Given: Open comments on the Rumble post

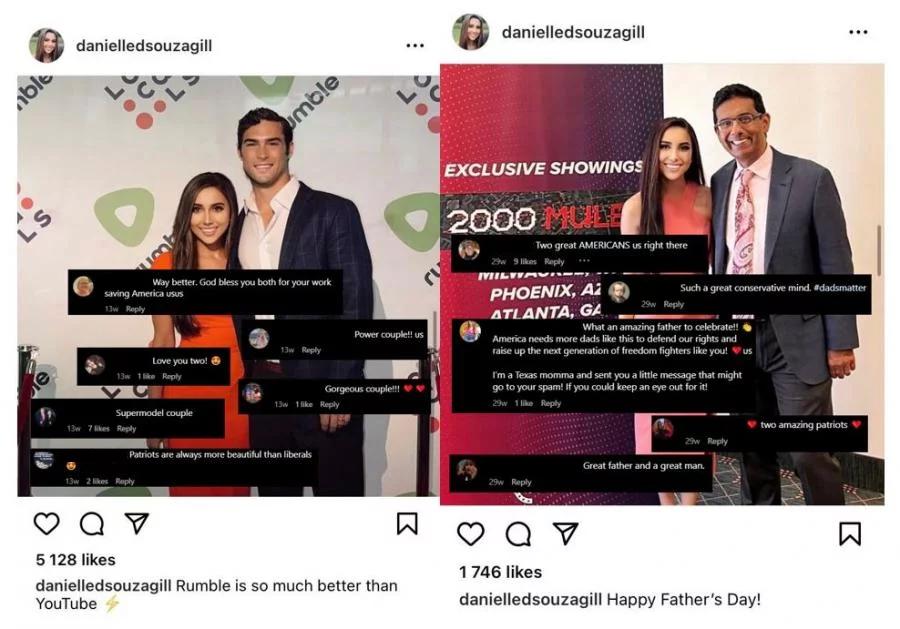Looking at the screenshot, I should tap(92, 523).
